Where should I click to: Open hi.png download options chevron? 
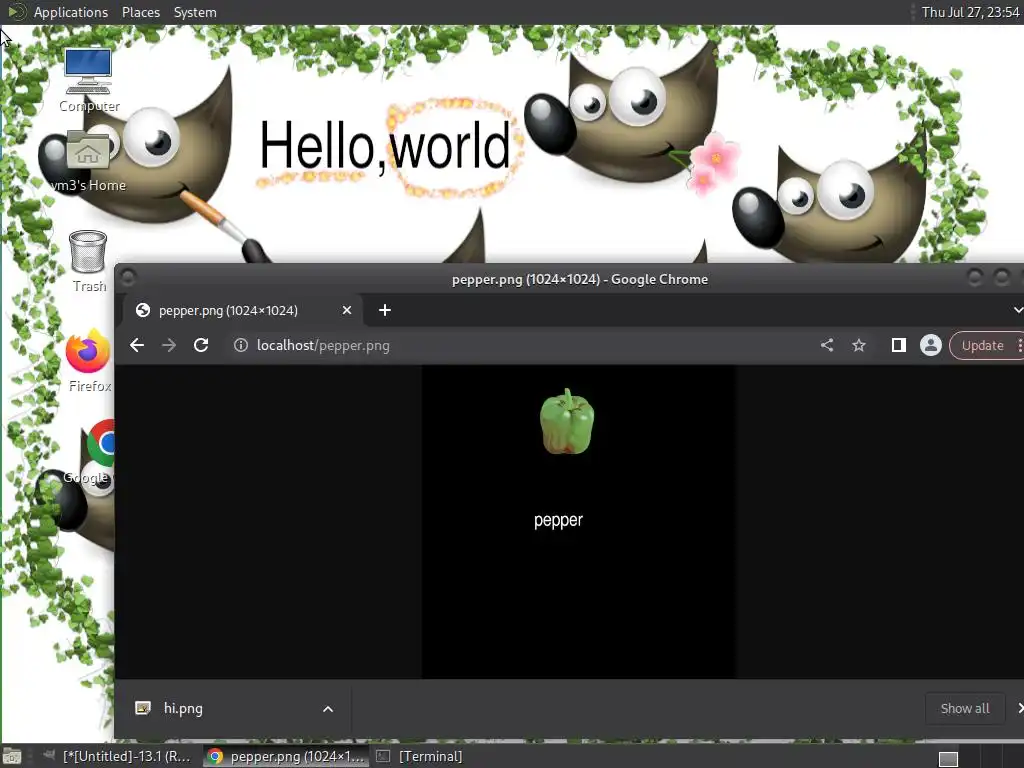(x=328, y=709)
